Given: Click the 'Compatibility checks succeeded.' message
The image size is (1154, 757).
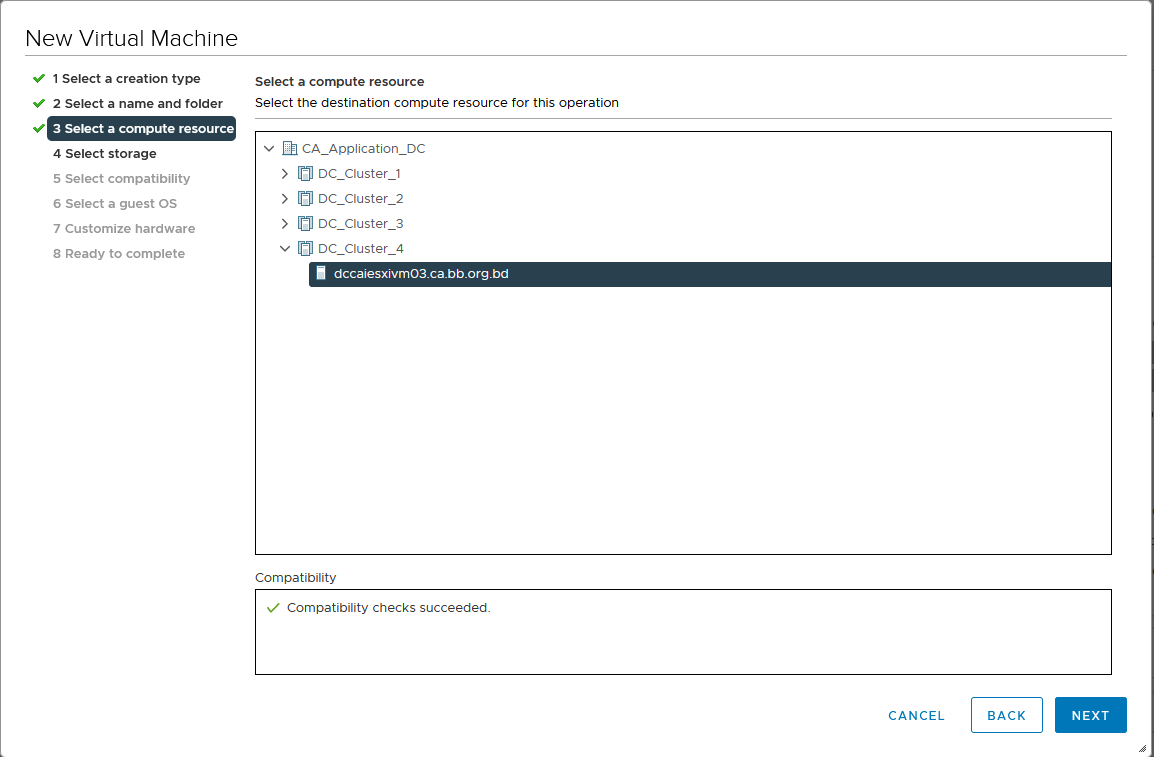Looking at the screenshot, I should [389, 608].
